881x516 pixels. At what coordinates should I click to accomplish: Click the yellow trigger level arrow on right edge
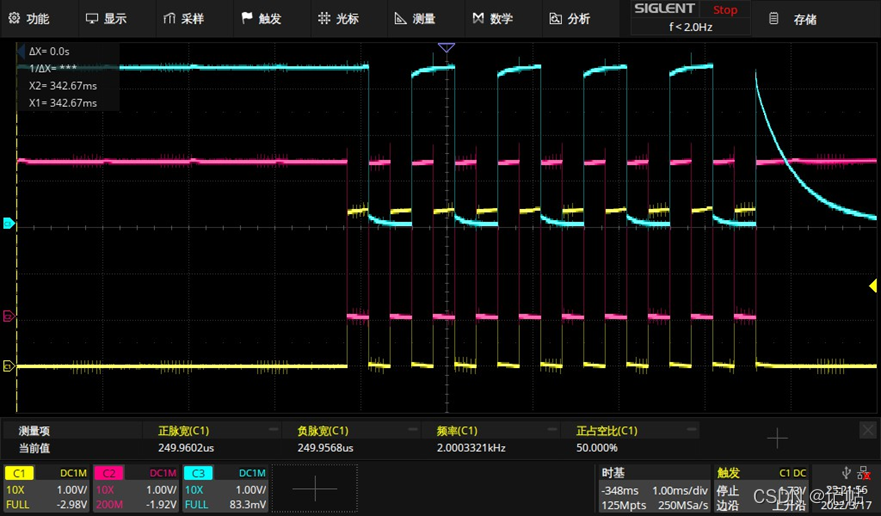pyautogui.click(x=873, y=286)
